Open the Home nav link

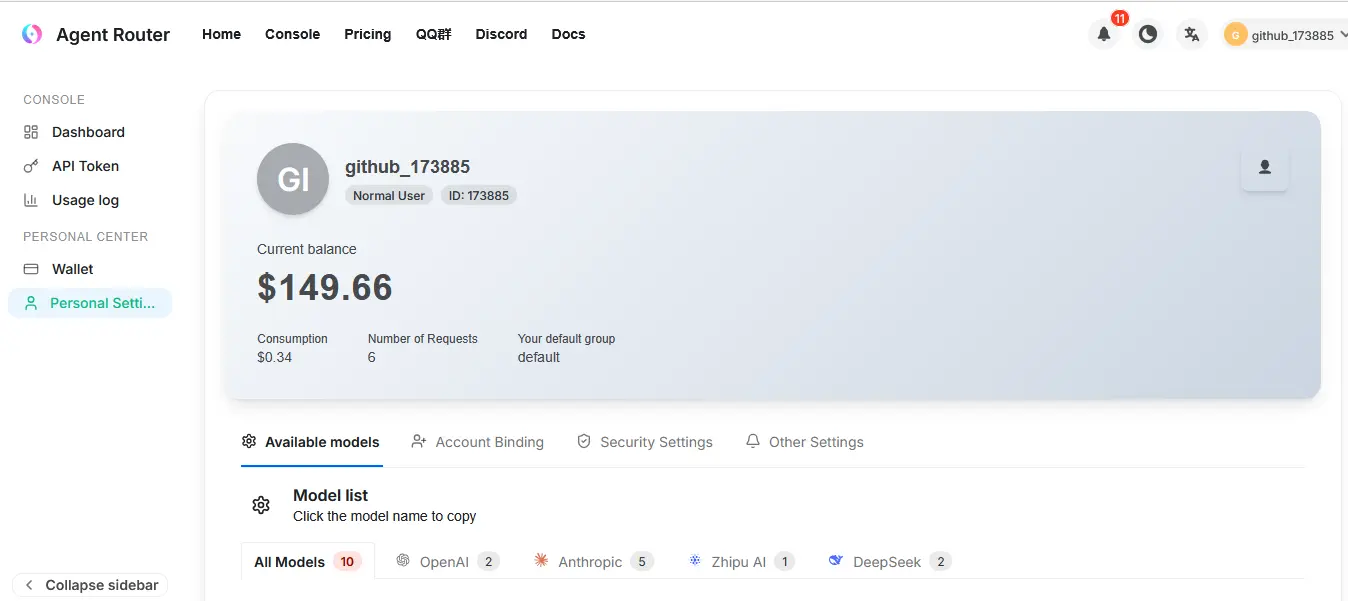221,34
